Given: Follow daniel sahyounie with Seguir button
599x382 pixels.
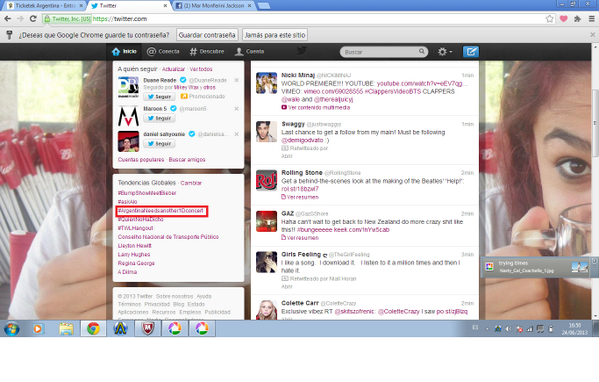Looking at the screenshot, I should [x=159, y=144].
